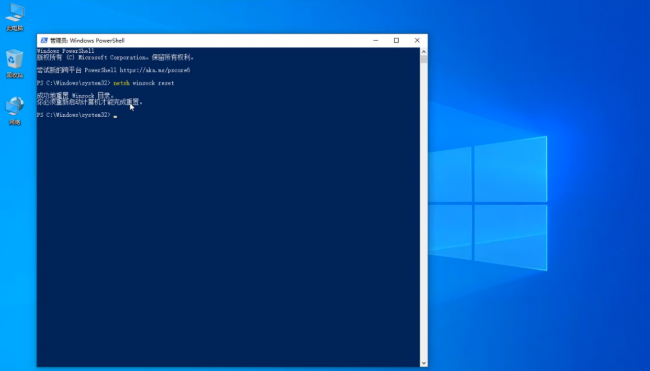Click the 'Winsock' success message line
The width and height of the screenshot is (650, 371).
pyautogui.click(x=75, y=96)
